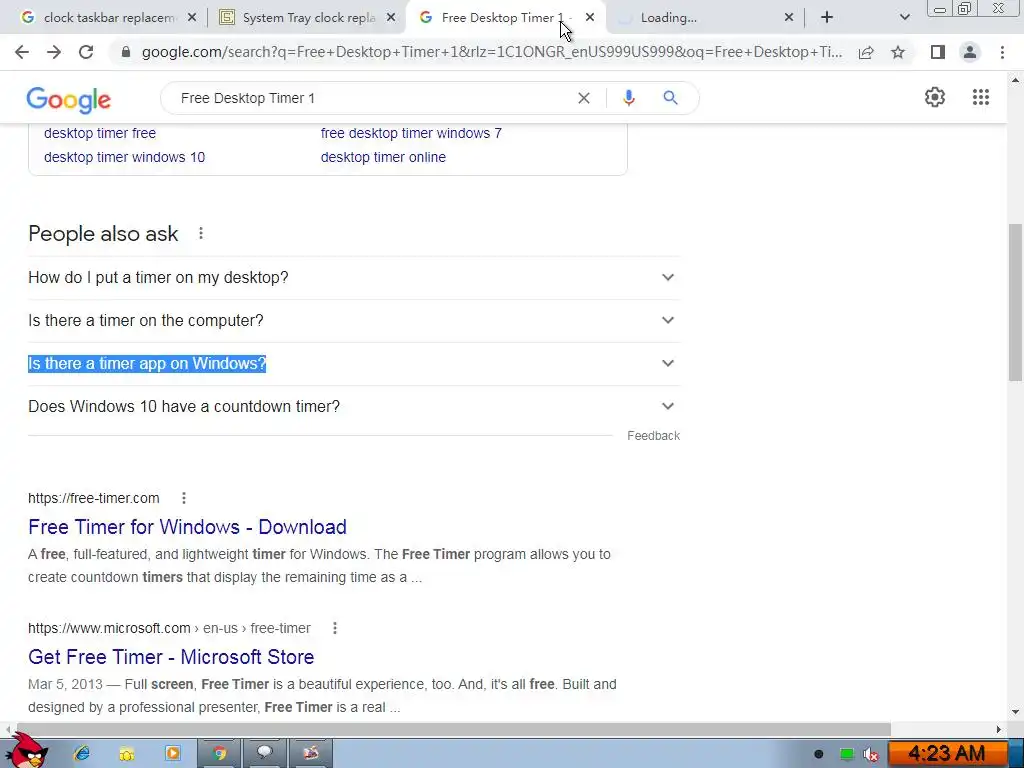The image size is (1024, 768).
Task: Open related search 'free desktop timer windows 7'
Action: 411,133
